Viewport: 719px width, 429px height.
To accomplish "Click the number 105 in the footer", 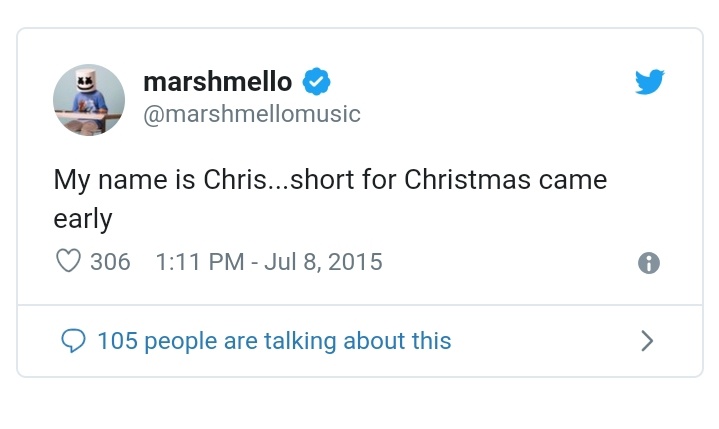I will tap(118, 341).
